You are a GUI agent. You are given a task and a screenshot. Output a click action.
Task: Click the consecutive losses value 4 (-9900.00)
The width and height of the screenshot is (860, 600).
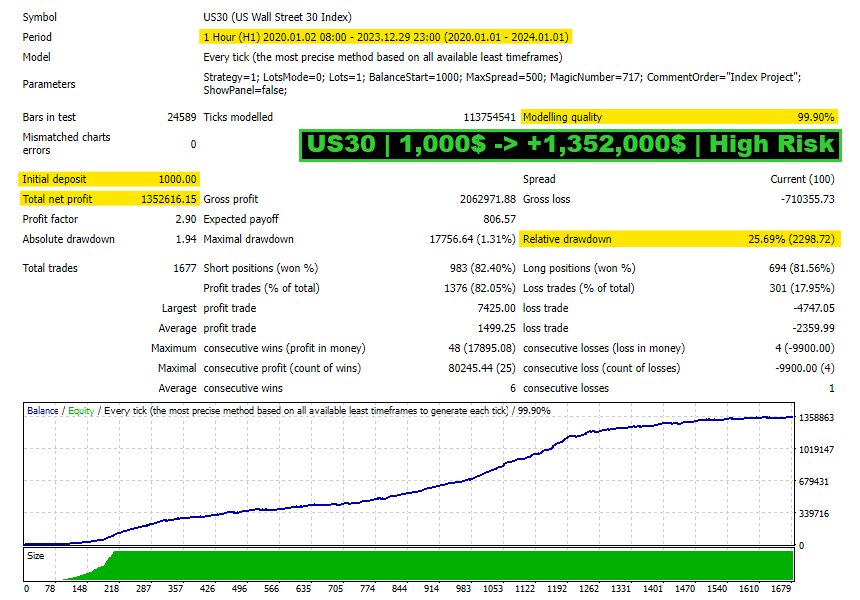[x=805, y=348]
